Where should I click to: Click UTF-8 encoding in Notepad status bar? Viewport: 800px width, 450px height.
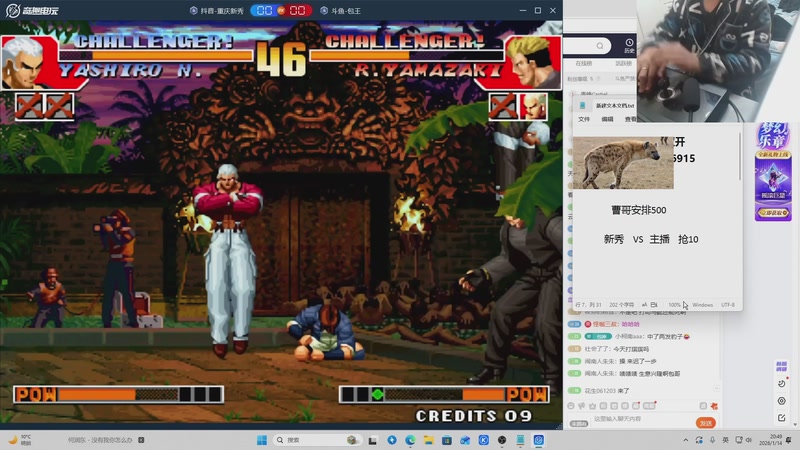click(x=728, y=305)
